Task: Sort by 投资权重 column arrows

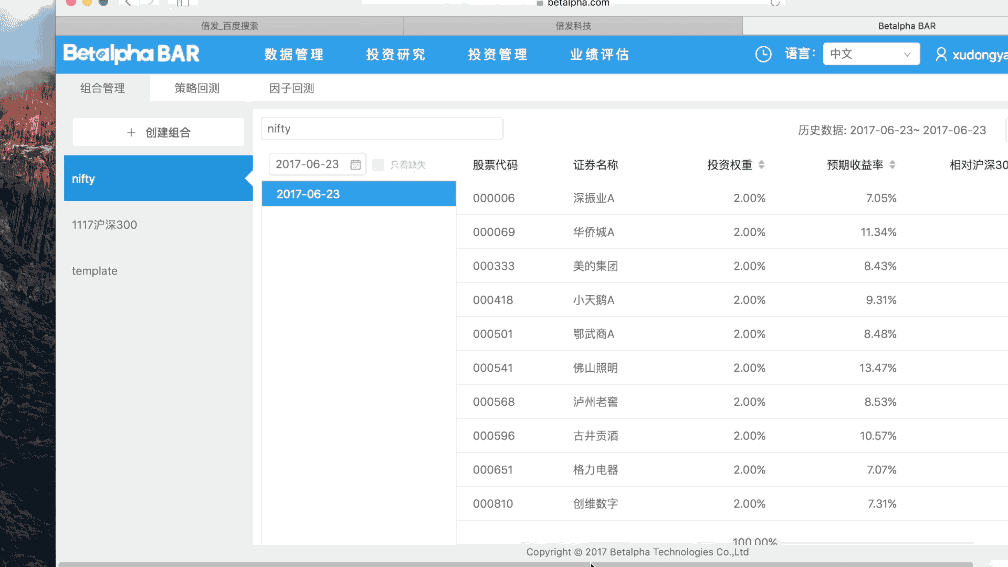Action: [762, 165]
